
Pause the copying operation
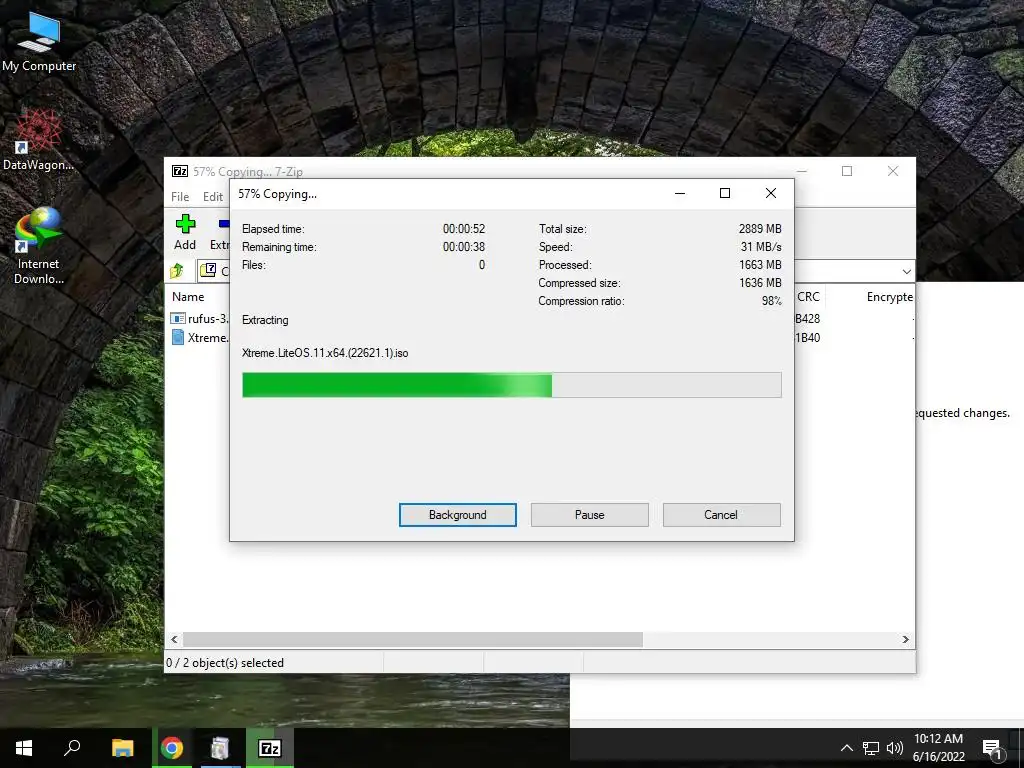[589, 515]
